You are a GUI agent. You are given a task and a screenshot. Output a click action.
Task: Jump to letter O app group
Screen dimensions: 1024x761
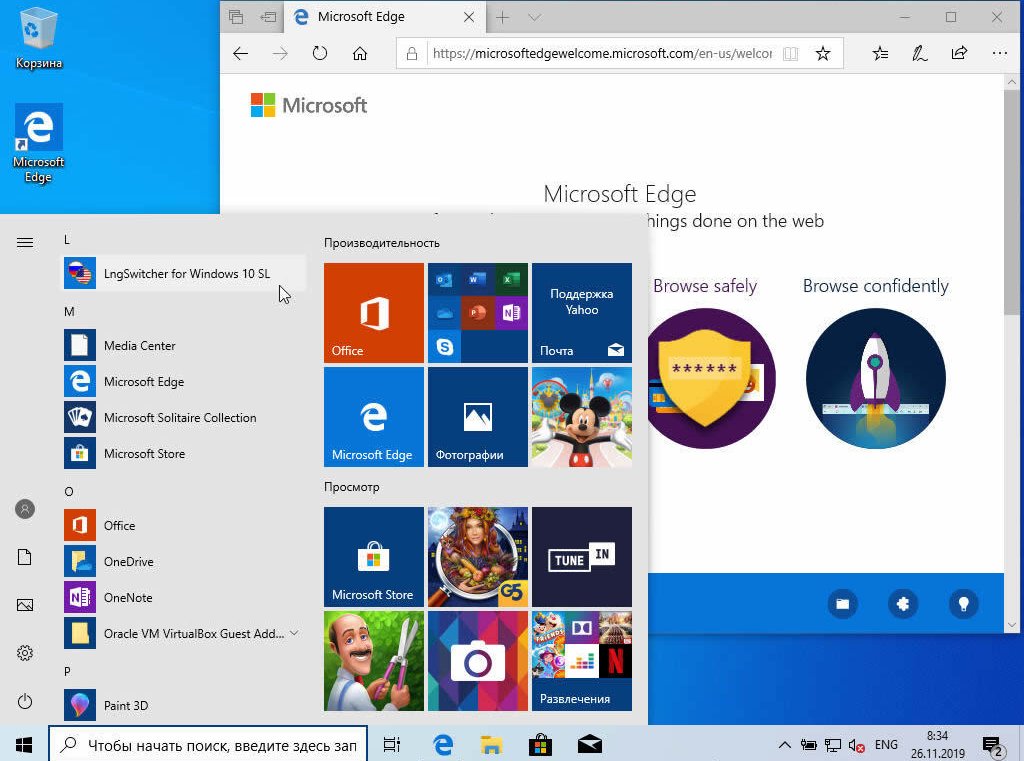(69, 491)
